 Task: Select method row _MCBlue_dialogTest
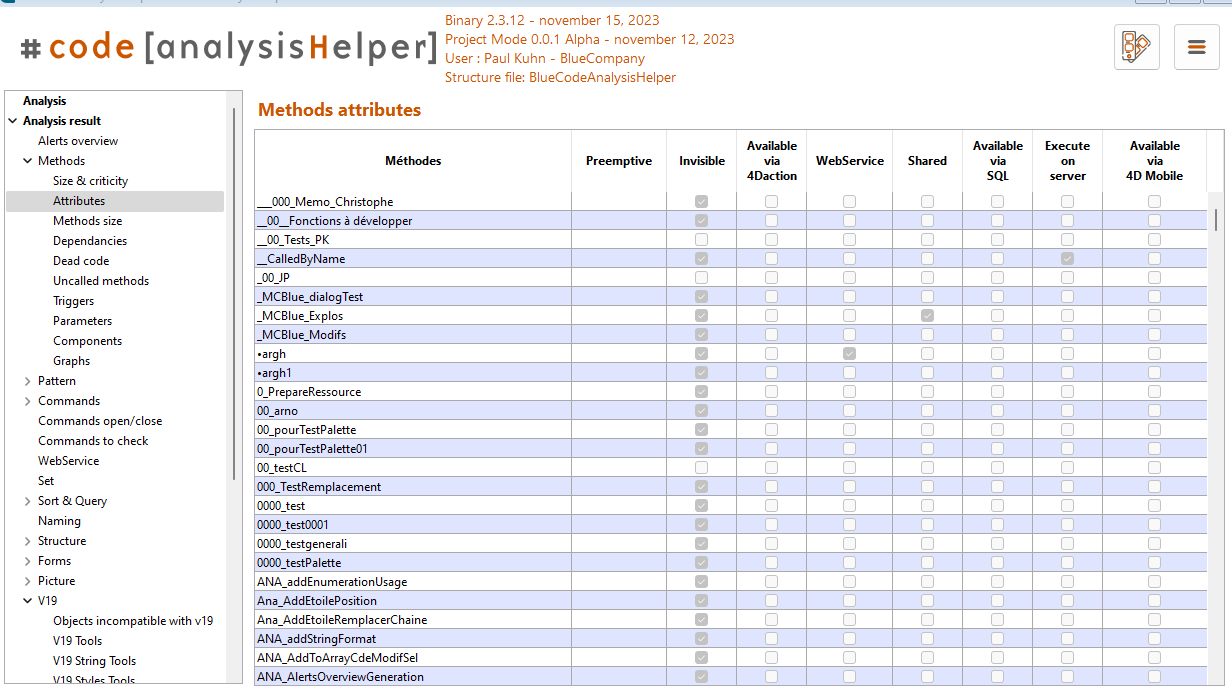coord(731,297)
